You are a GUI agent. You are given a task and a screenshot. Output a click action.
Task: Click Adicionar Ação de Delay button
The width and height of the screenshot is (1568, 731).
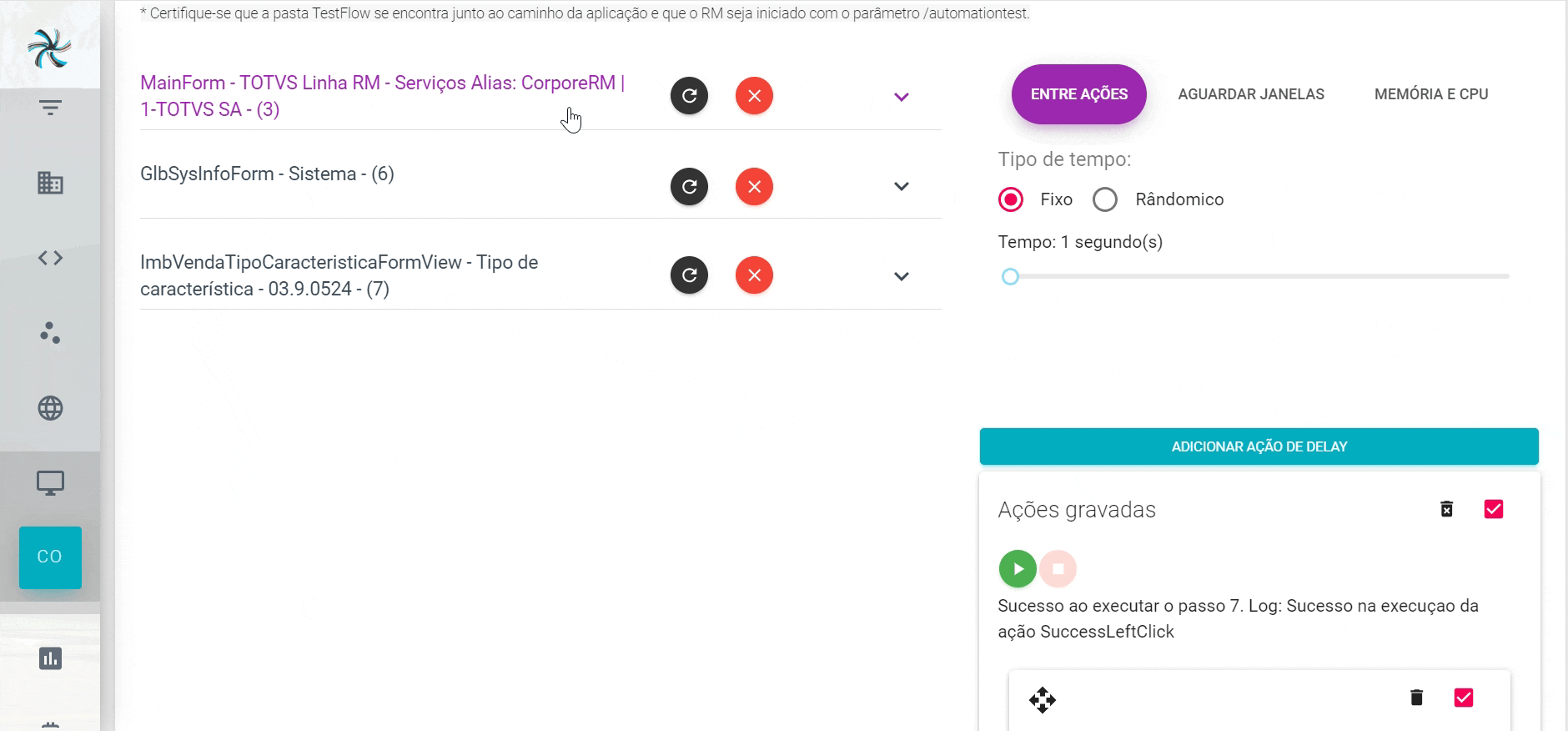pos(1259,446)
